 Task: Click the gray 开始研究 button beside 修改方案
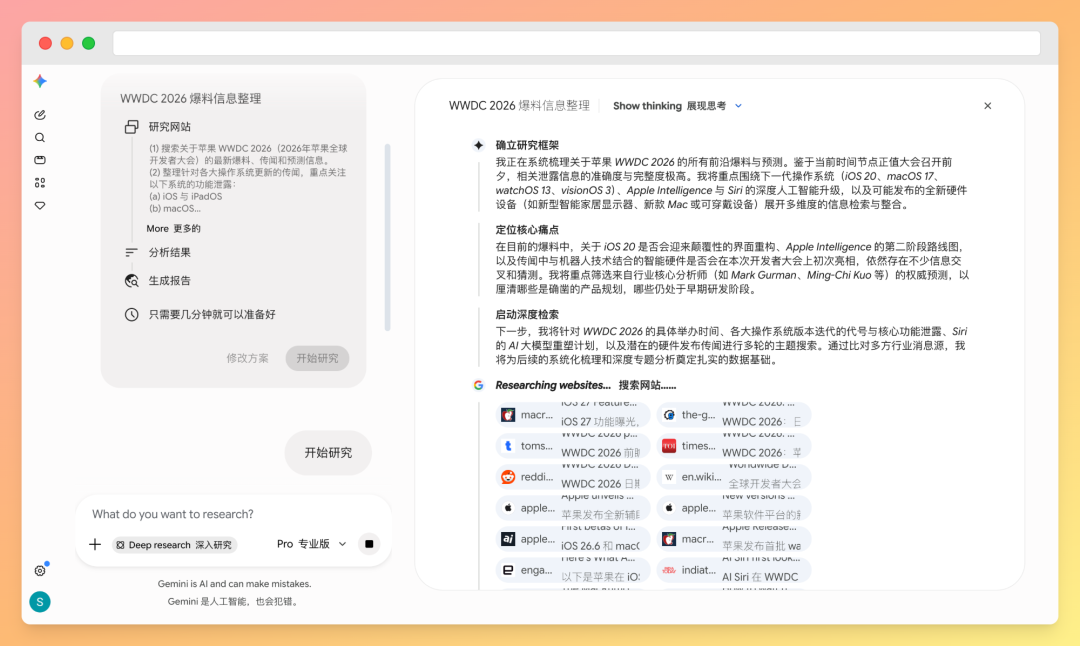coord(318,358)
